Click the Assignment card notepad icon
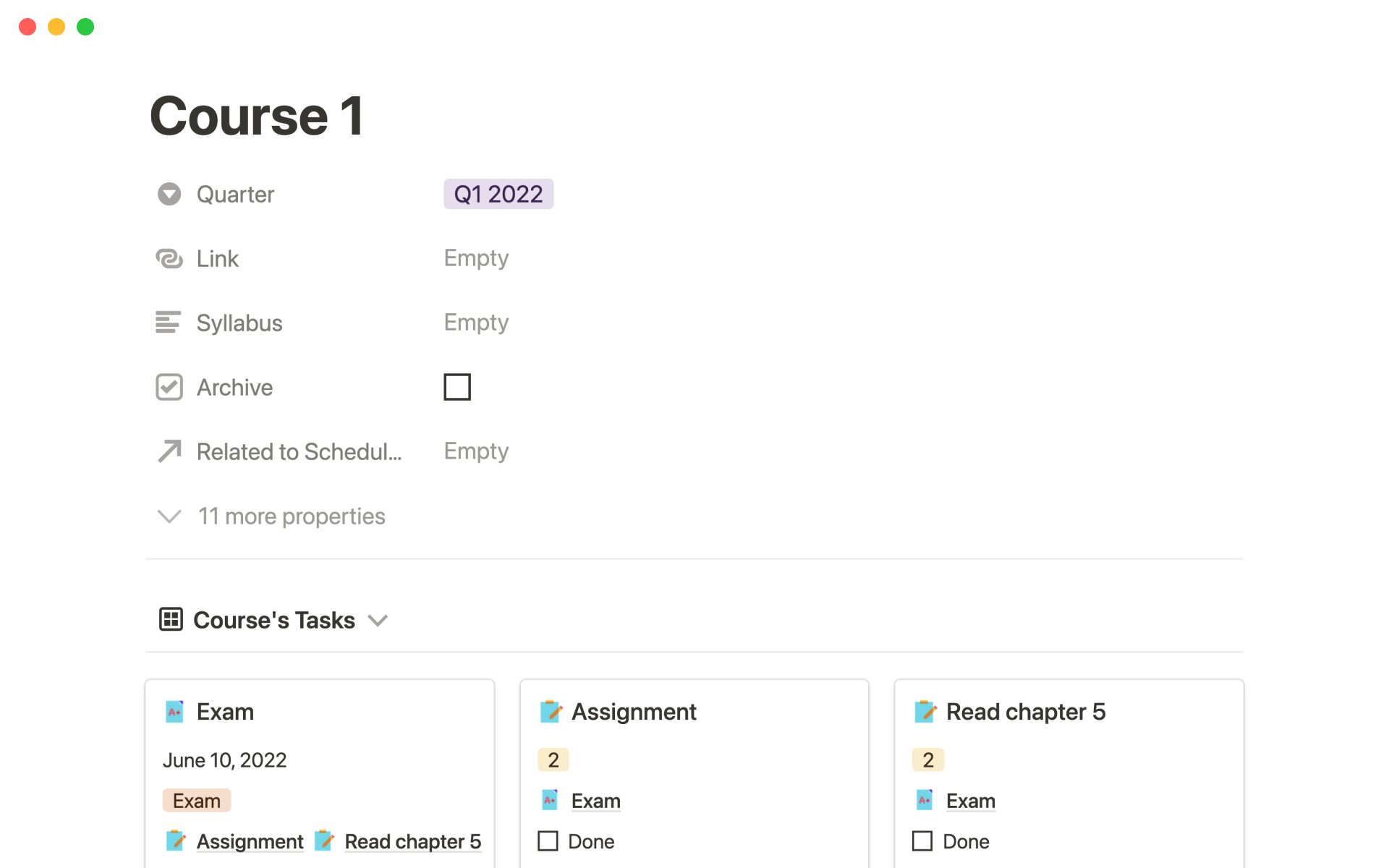Screen dimensions: 1389x868 (x=551, y=712)
